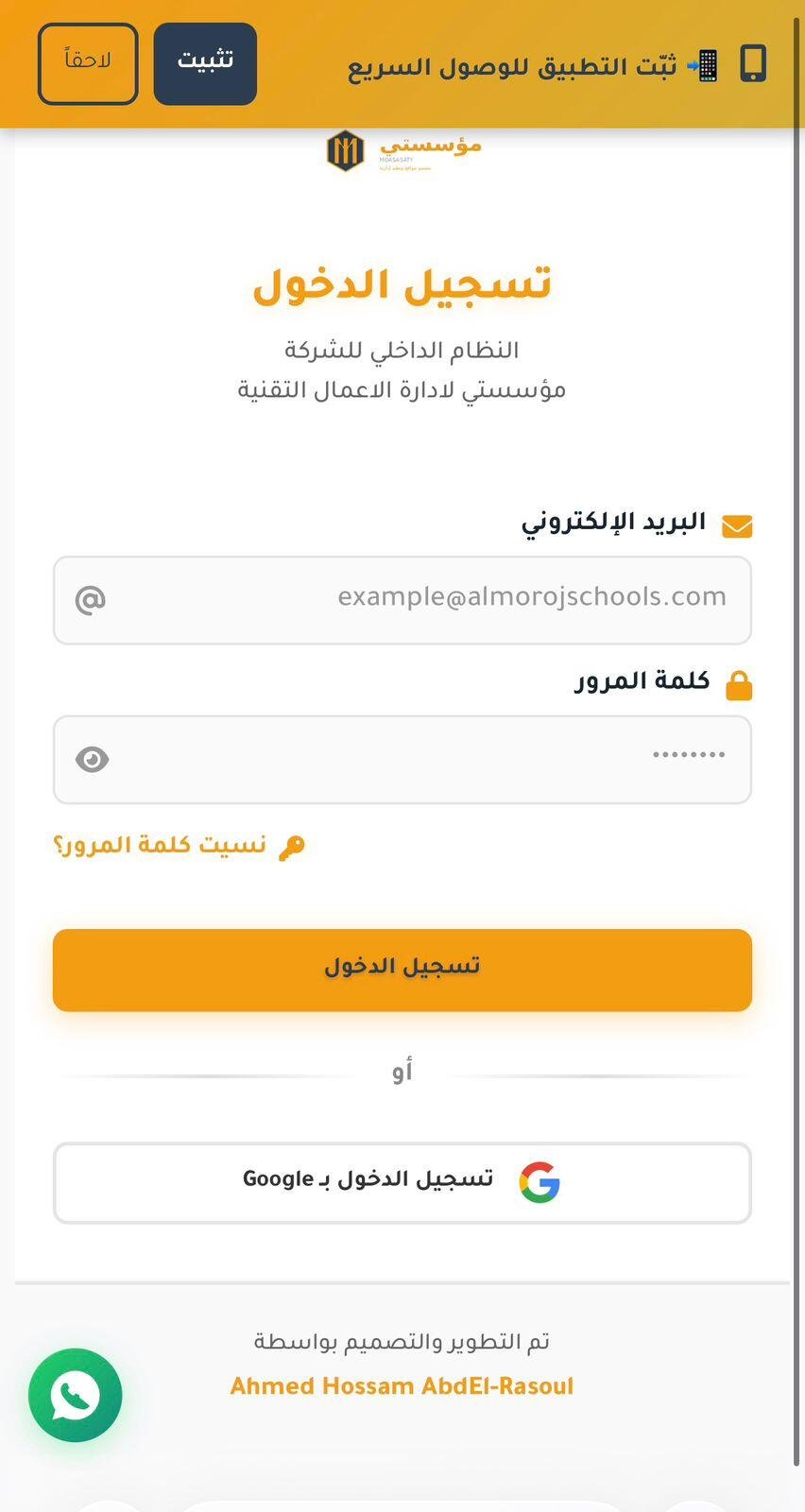This screenshot has height=1512, width=805.
Task: Click the Ahmed Hossam AbdEl-Rasoul developer link
Action: (402, 1385)
